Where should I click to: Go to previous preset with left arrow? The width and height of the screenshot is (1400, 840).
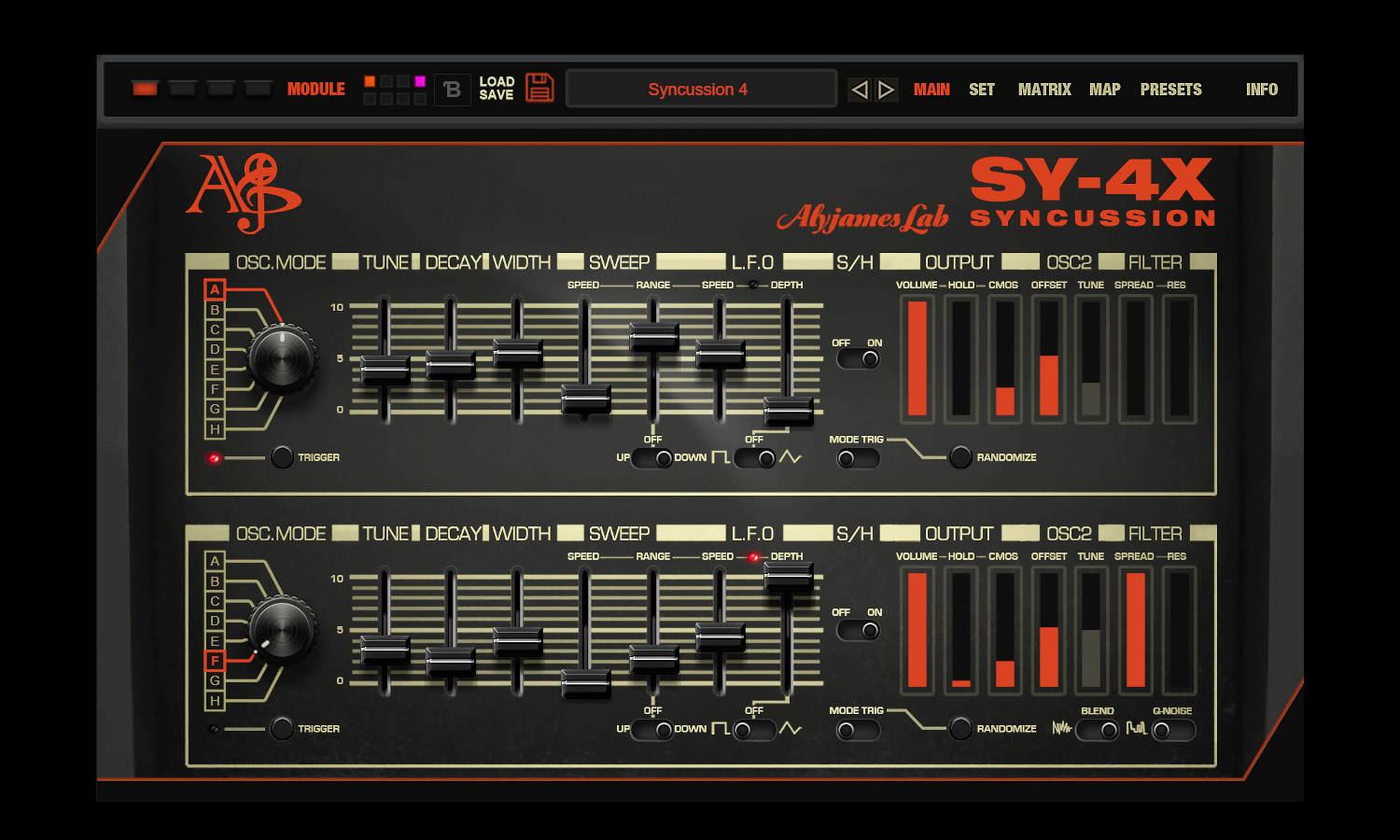(x=860, y=90)
